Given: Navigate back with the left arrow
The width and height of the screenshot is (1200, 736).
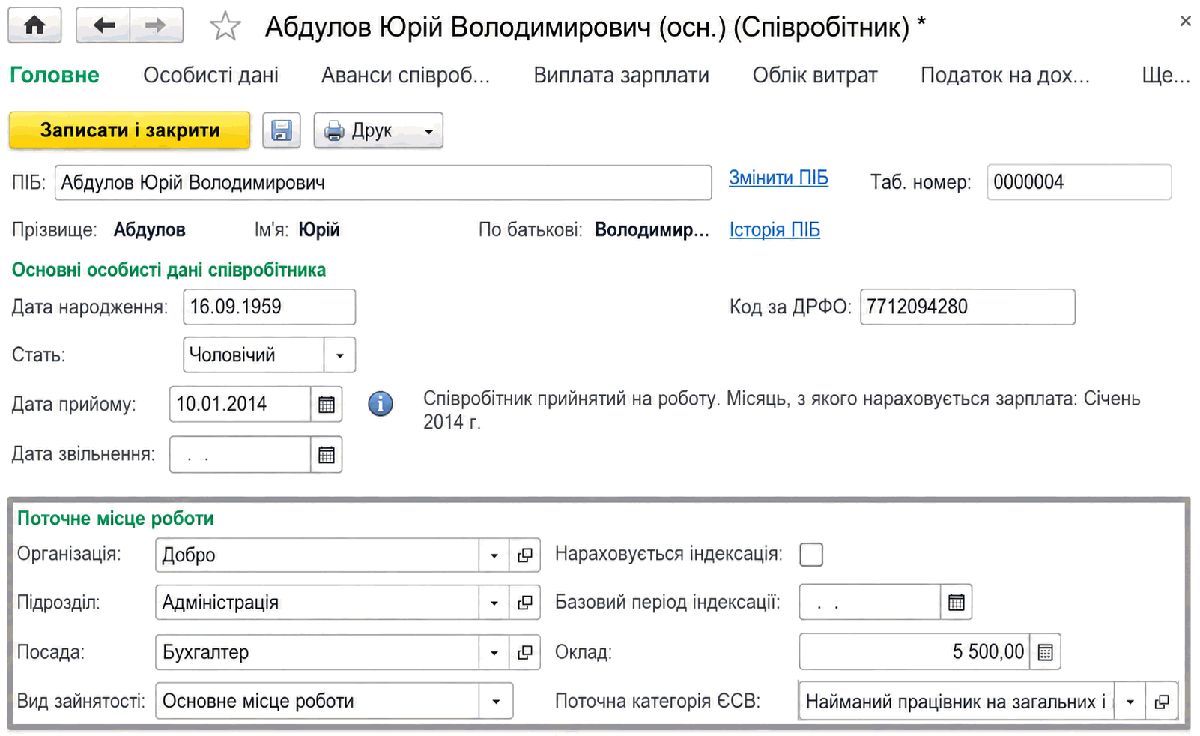Looking at the screenshot, I should point(103,27).
